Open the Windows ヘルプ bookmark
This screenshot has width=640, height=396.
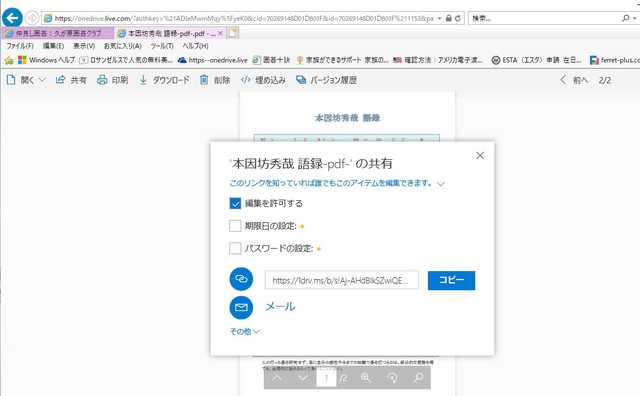pyautogui.click(x=47, y=60)
